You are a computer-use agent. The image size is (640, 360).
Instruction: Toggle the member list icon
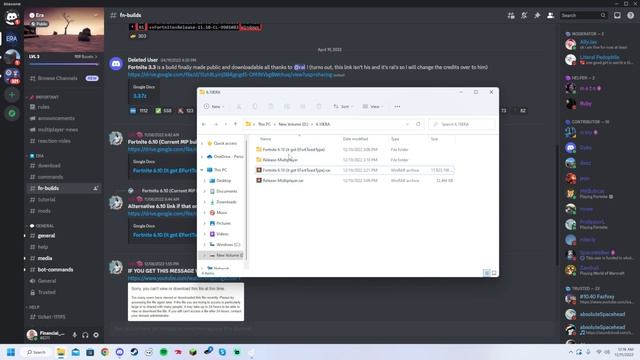550,16
